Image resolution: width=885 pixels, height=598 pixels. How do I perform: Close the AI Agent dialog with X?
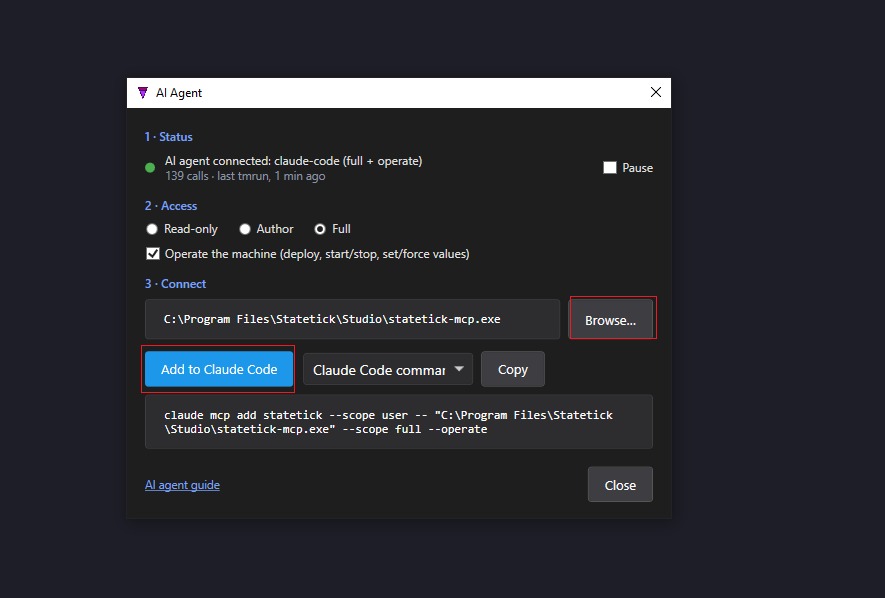655,92
